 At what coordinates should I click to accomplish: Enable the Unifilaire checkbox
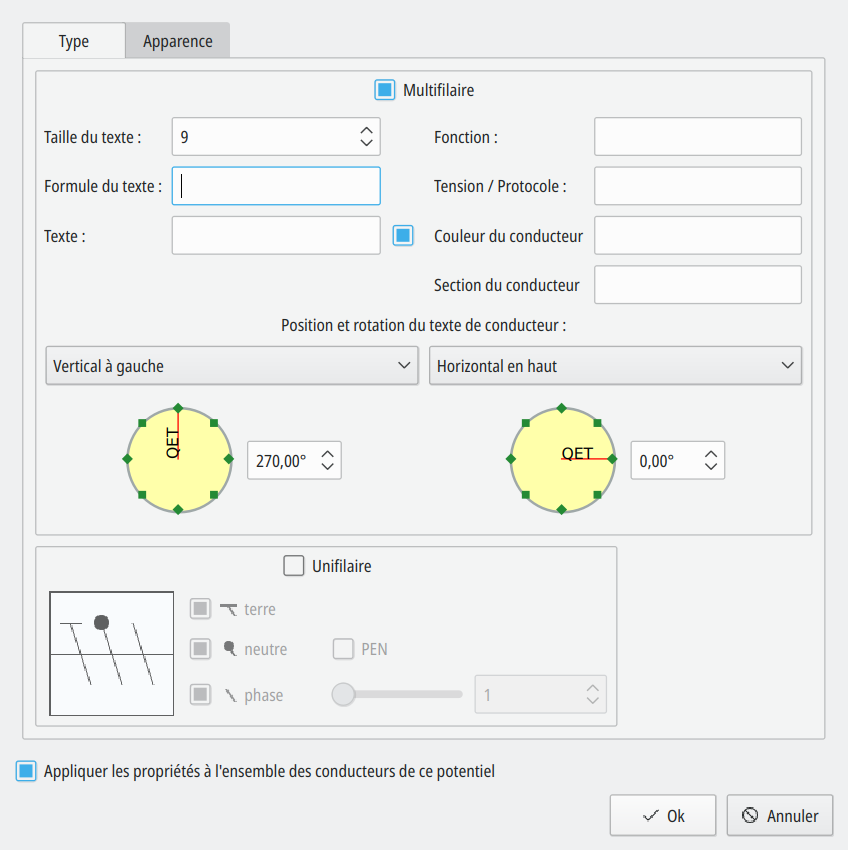(294, 566)
